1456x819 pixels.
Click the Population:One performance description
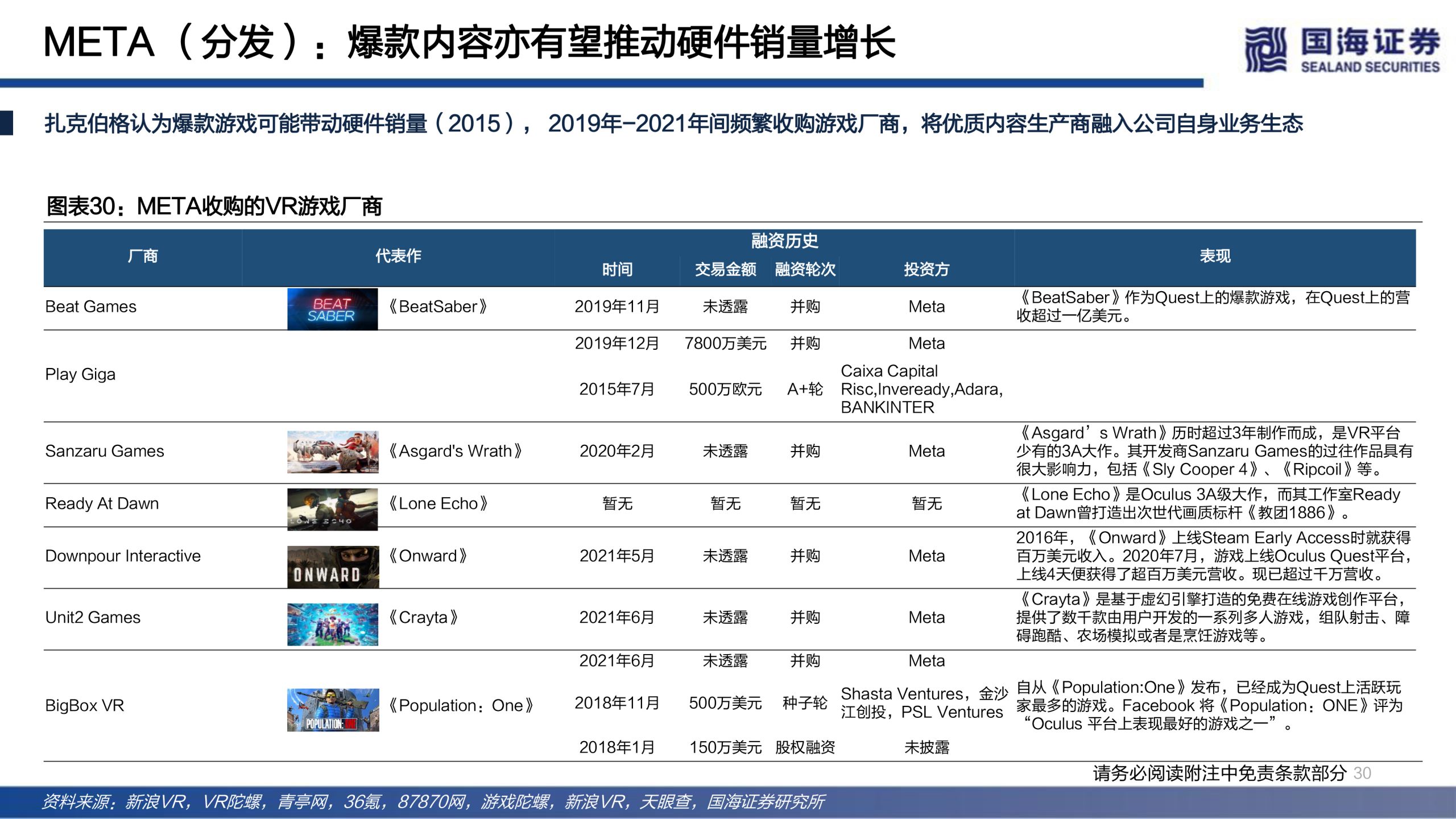click(x=1210, y=705)
